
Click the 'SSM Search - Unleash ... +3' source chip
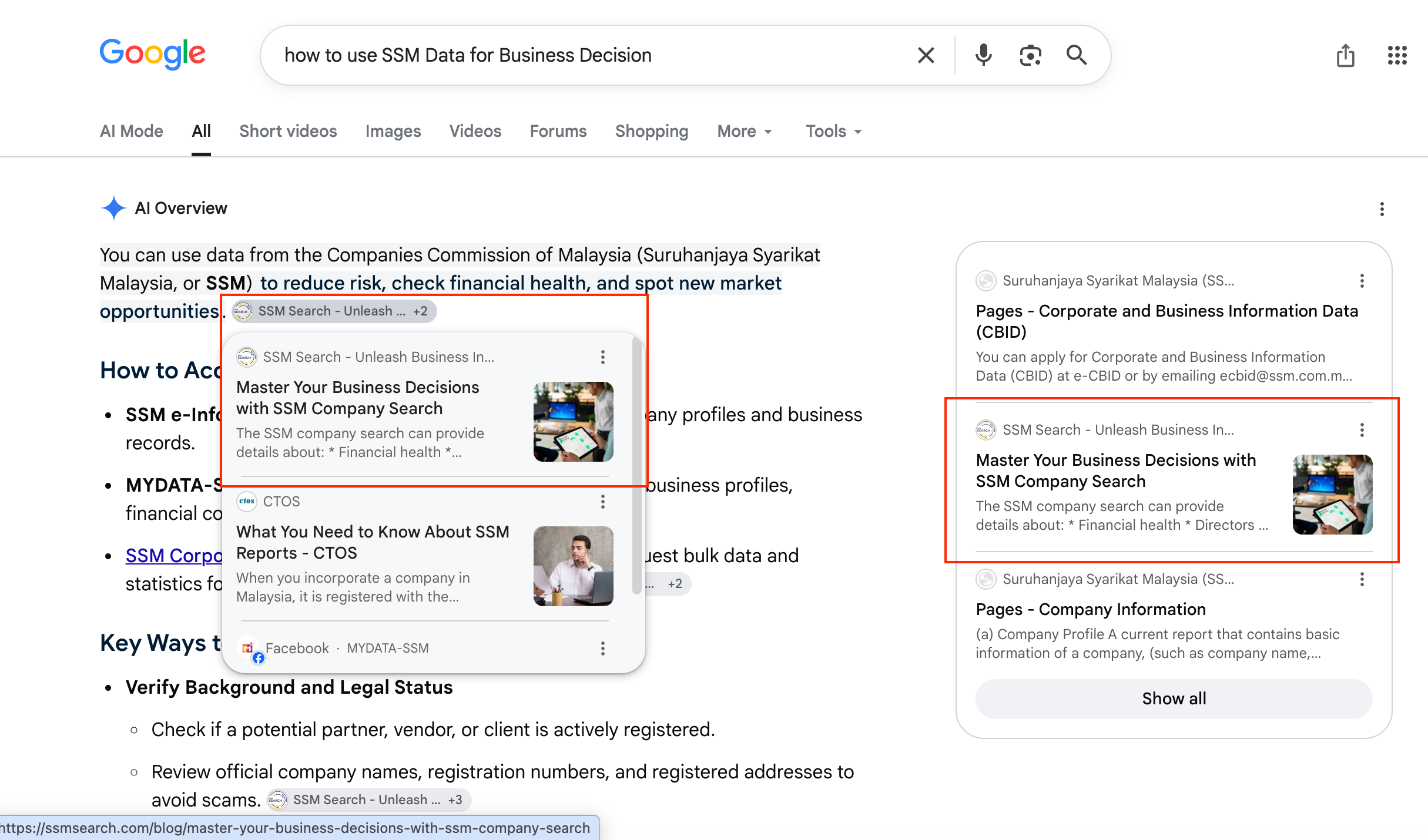368,800
